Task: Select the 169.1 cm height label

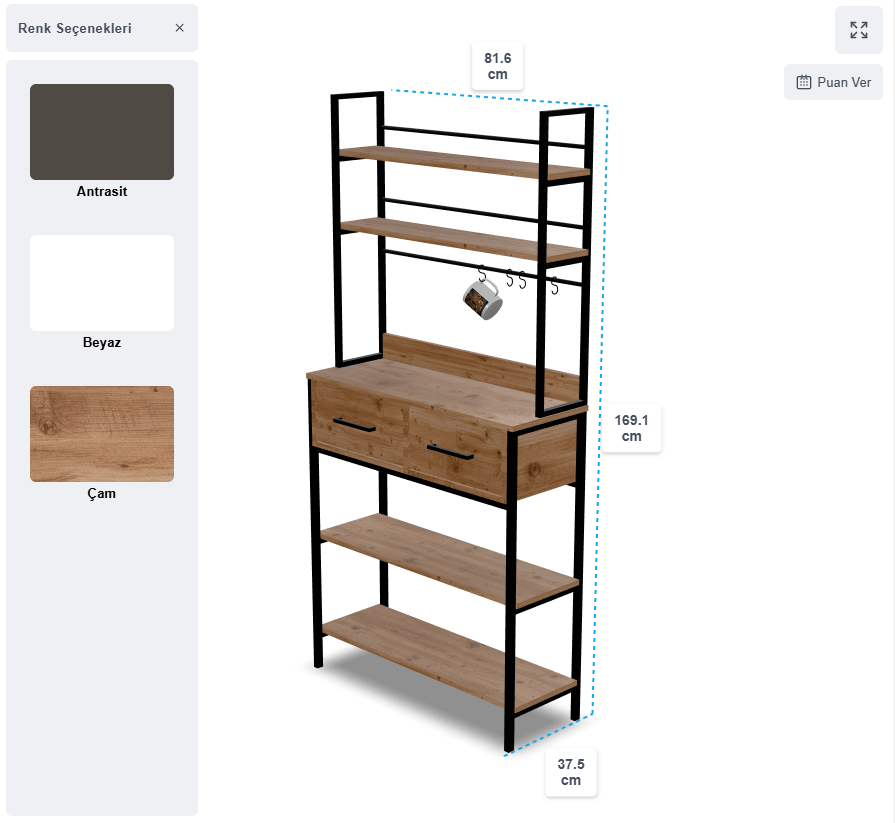Action: [x=631, y=428]
